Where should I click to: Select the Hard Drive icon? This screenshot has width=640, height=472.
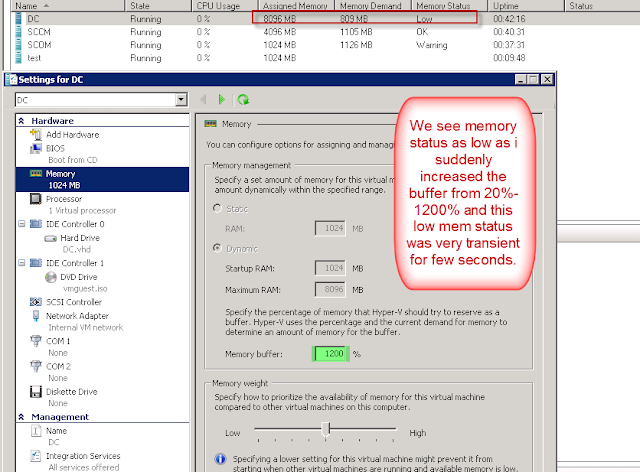[51, 238]
